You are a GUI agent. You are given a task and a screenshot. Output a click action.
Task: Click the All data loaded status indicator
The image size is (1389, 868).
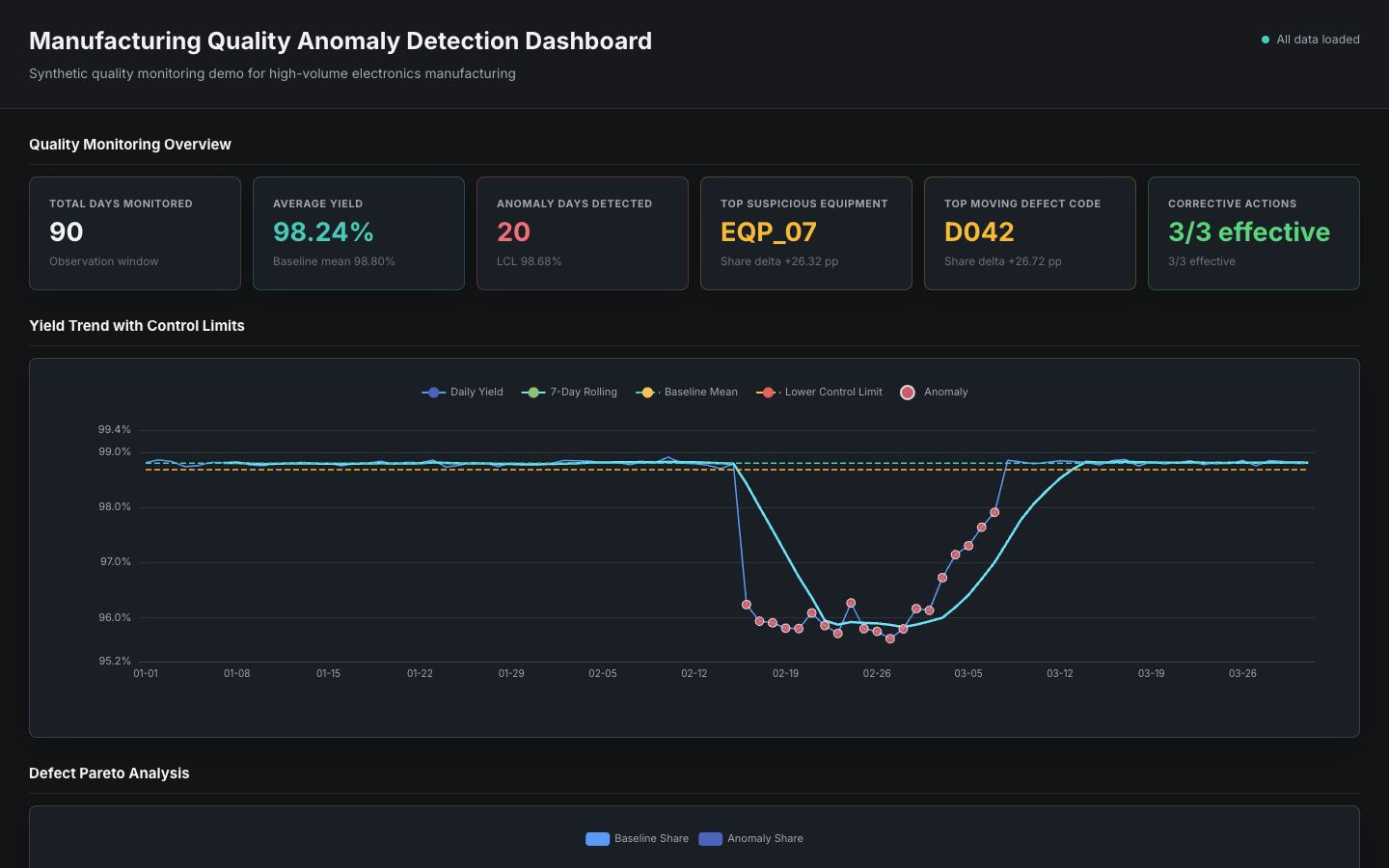point(1310,40)
